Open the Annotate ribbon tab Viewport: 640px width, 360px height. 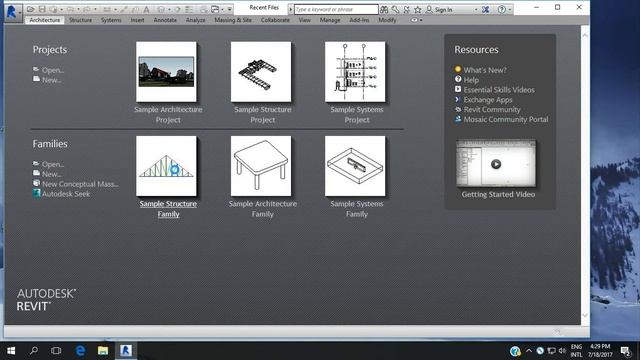(165, 20)
